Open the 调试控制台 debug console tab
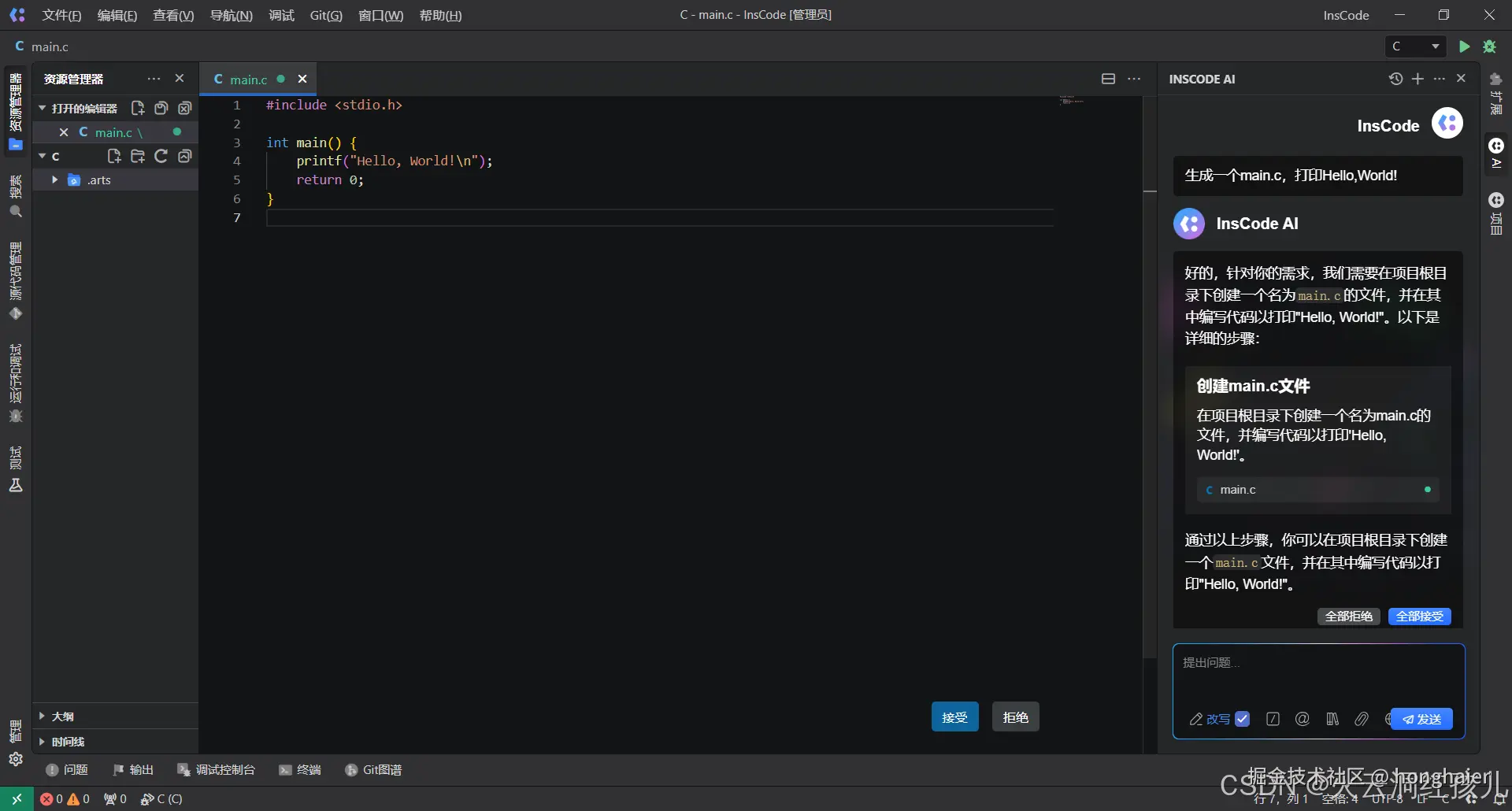Image resolution: width=1512 pixels, height=811 pixels. coord(217,769)
